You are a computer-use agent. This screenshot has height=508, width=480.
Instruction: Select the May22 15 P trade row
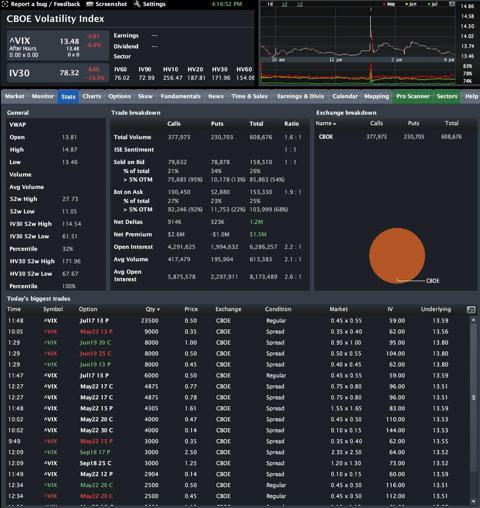pos(237,408)
